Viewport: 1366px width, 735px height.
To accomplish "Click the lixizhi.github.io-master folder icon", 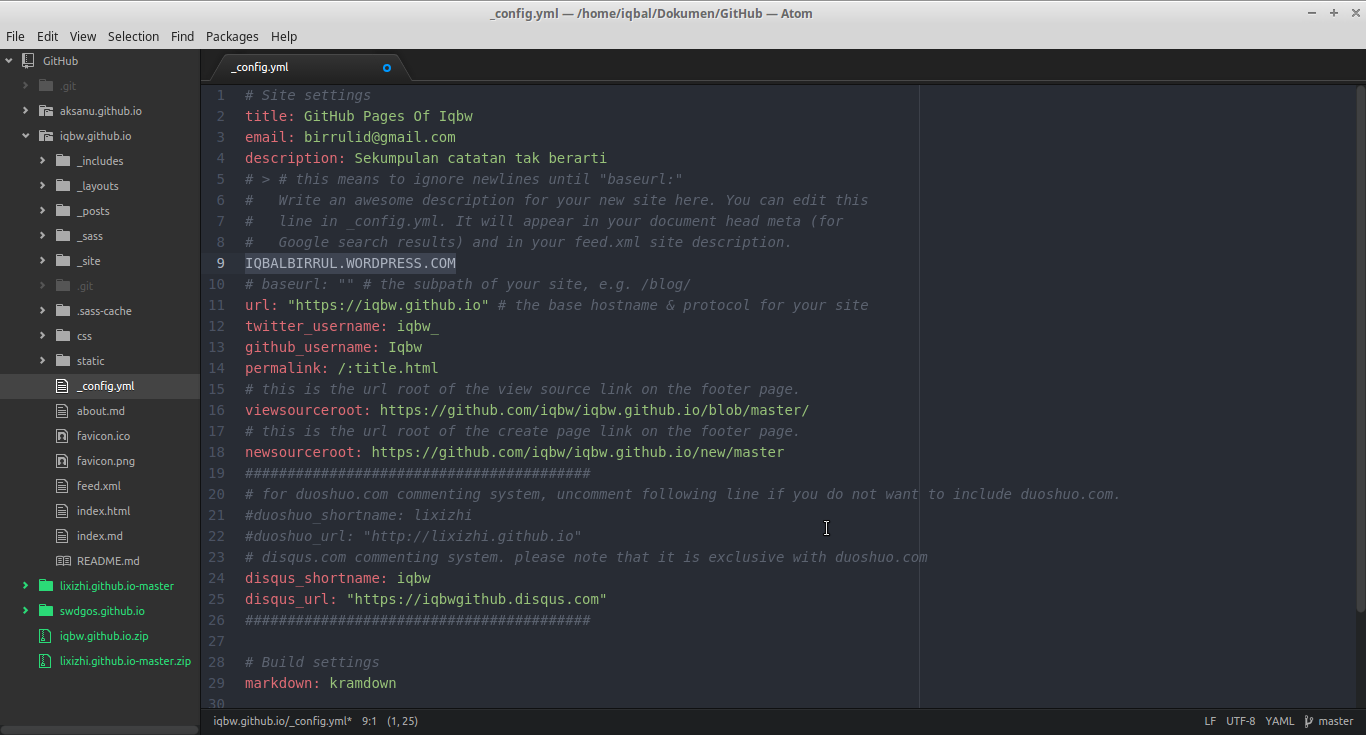I will point(45,586).
